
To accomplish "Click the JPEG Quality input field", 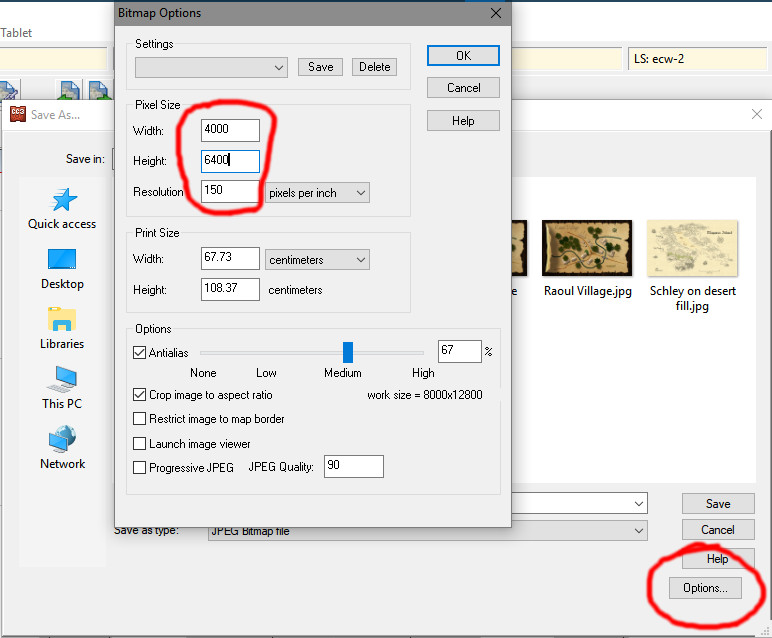I will click(x=353, y=467).
